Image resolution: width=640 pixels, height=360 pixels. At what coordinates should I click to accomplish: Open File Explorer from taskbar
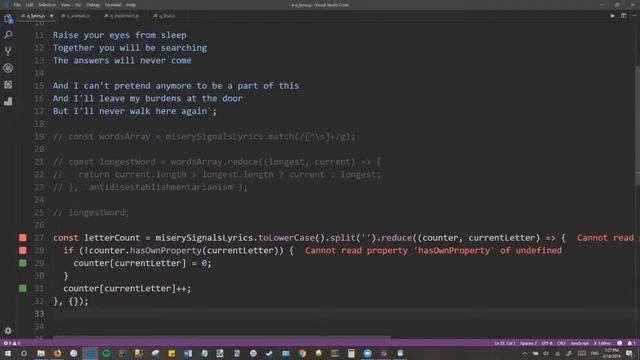click(41, 353)
